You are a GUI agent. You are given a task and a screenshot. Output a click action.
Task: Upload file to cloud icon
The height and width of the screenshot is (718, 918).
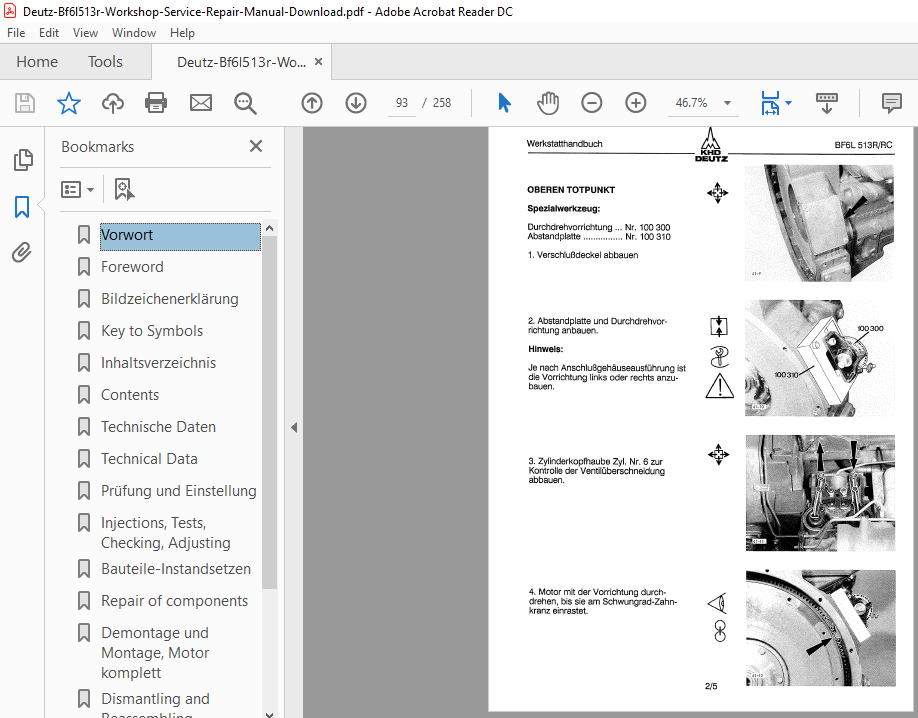[112, 103]
